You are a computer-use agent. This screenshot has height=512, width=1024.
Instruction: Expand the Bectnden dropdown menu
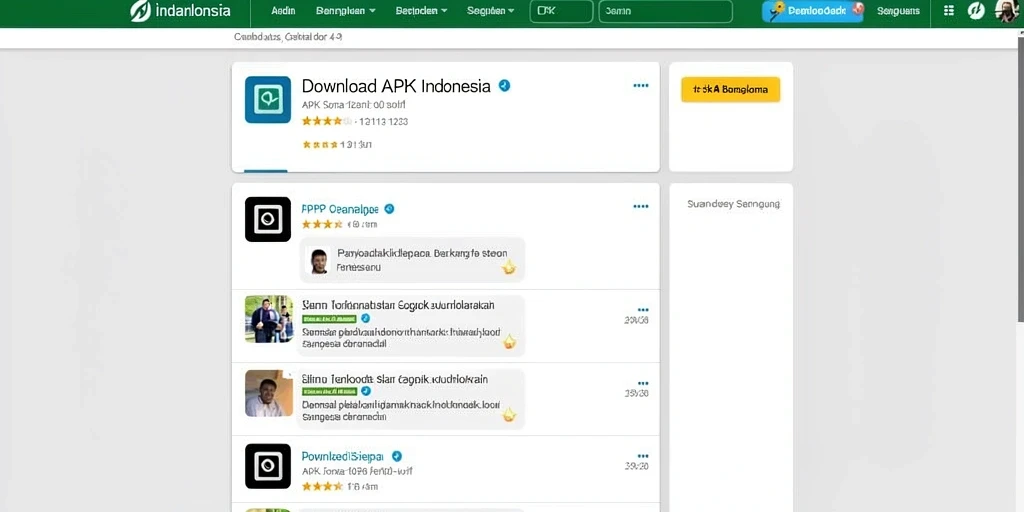point(421,11)
